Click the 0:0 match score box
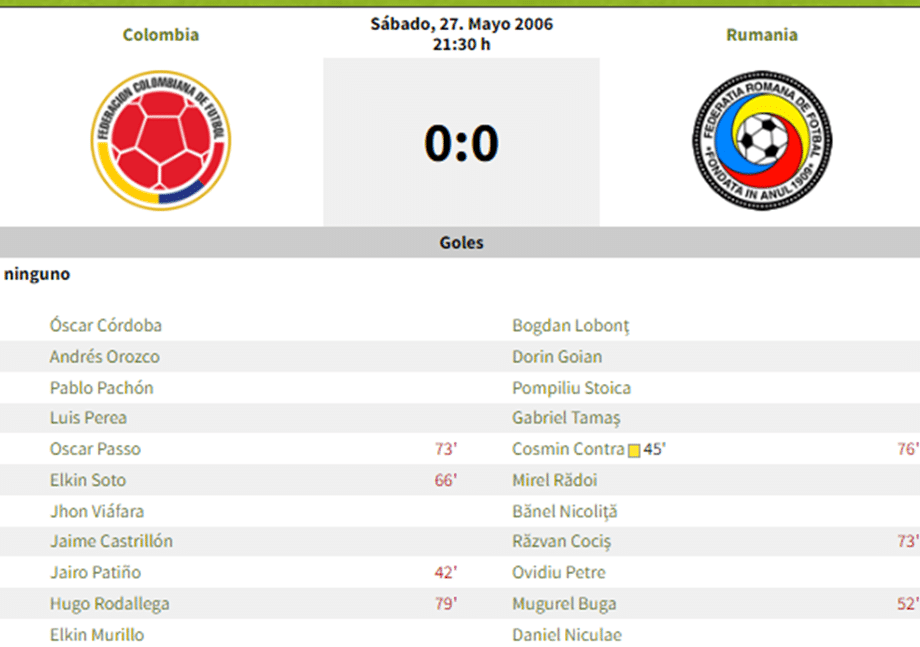 coord(461,142)
